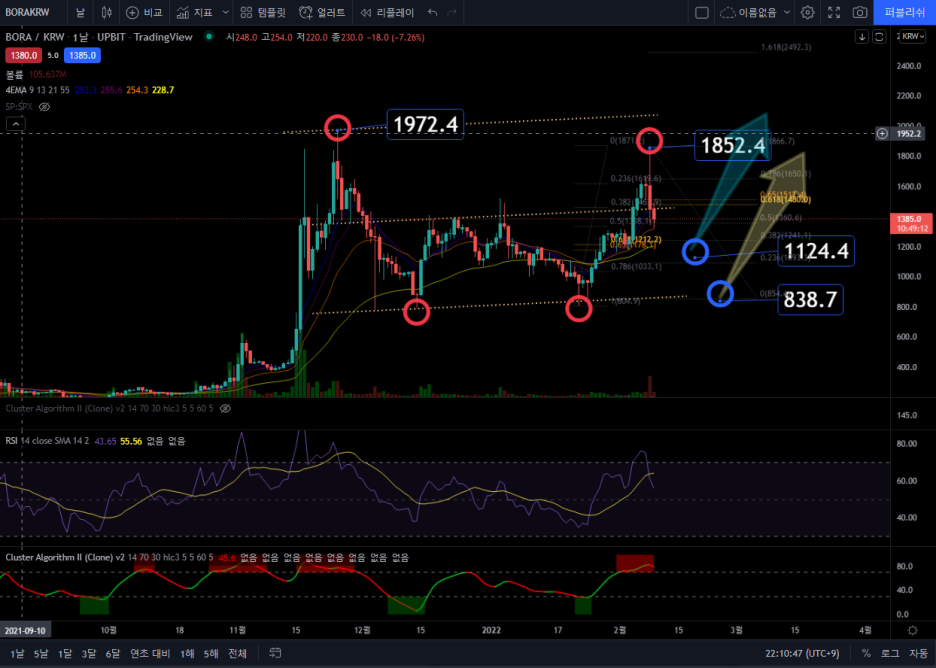Screen dimensions: 936x668
Task: Toggle the SP:SPX visibility eye
Action: 44,107
